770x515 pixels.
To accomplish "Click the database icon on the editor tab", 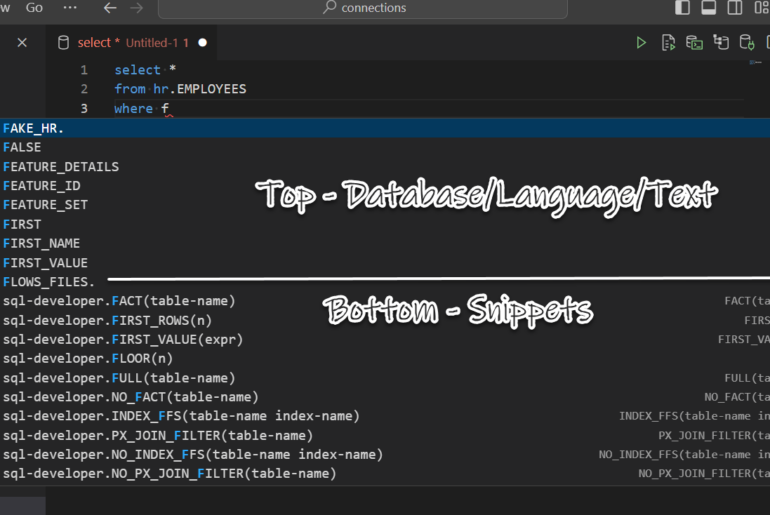I will pyautogui.click(x=63, y=43).
